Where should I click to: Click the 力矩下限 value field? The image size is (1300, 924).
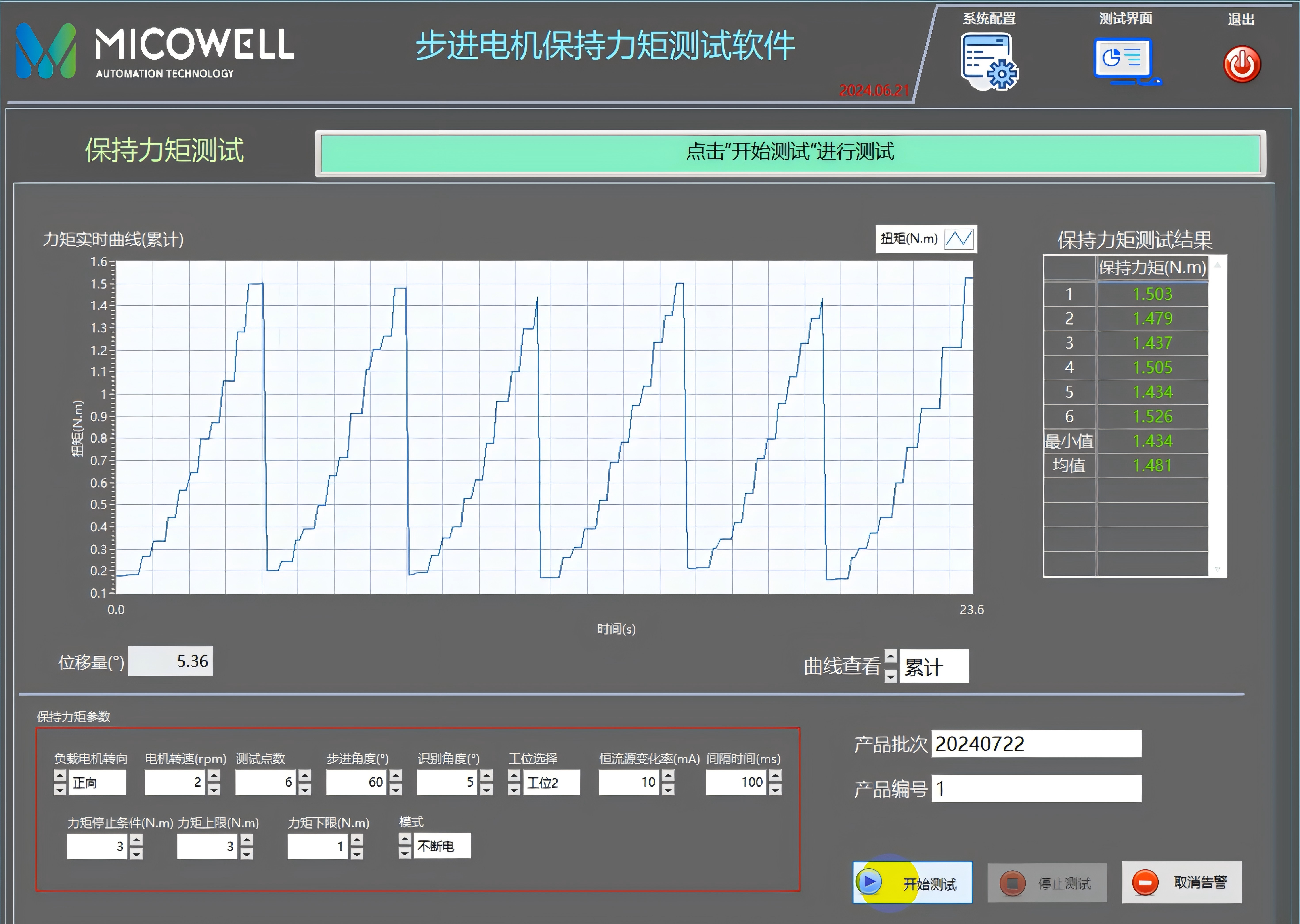point(318,847)
